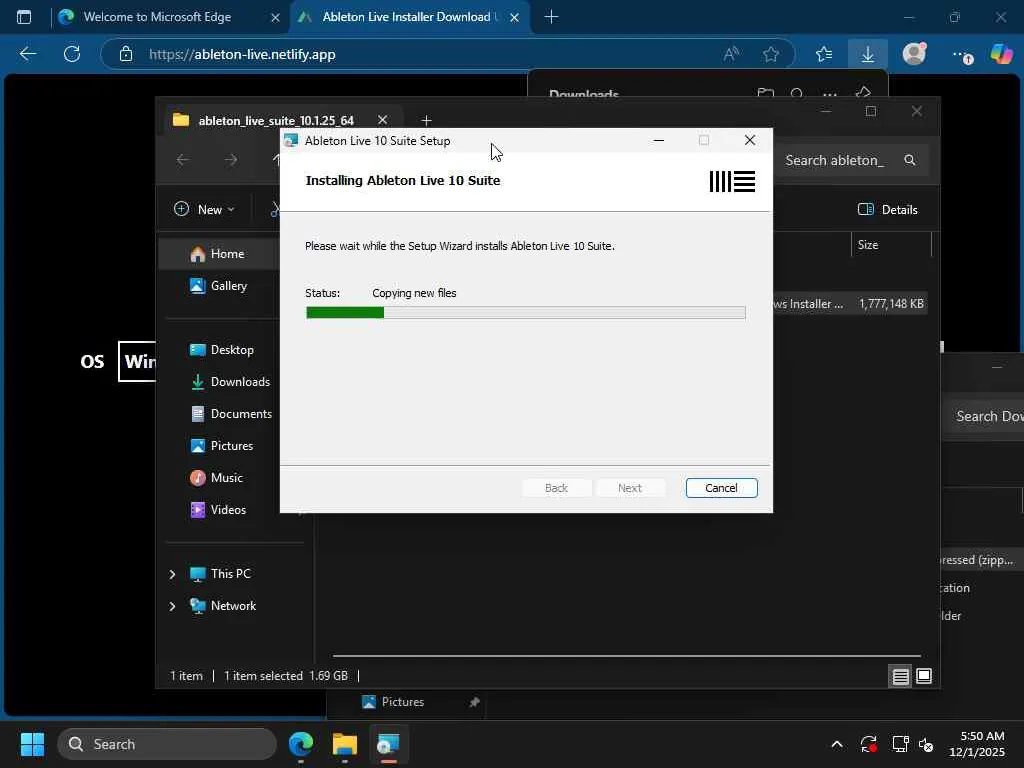Open File Explorer from the taskbar

[345, 744]
